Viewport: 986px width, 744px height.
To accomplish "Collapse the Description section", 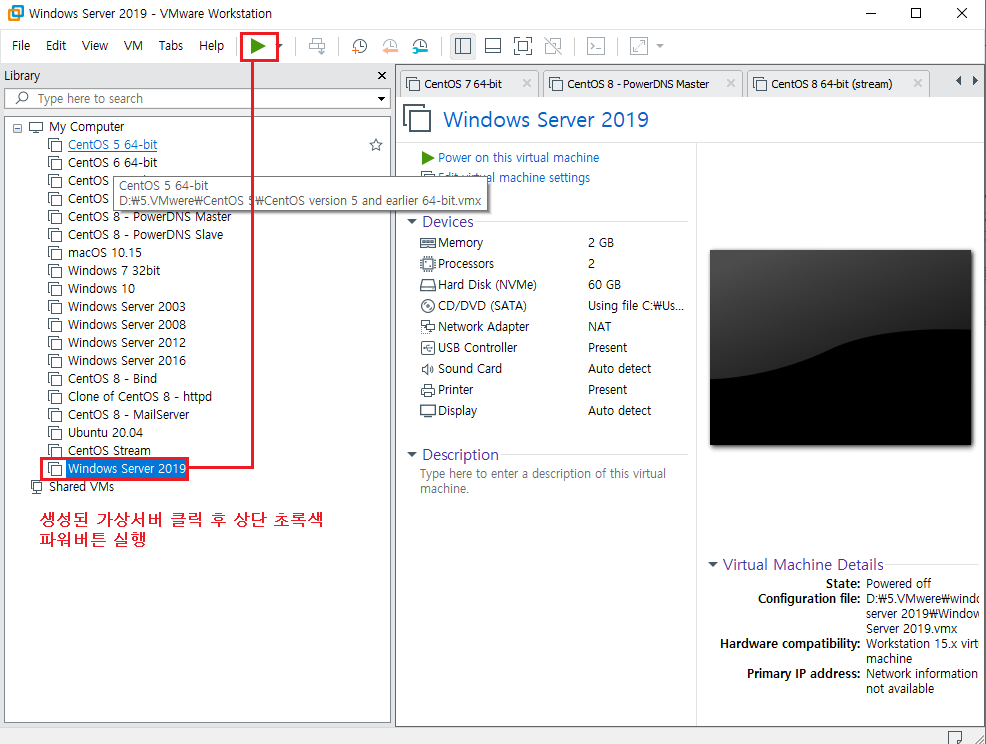I will click(412, 455).
